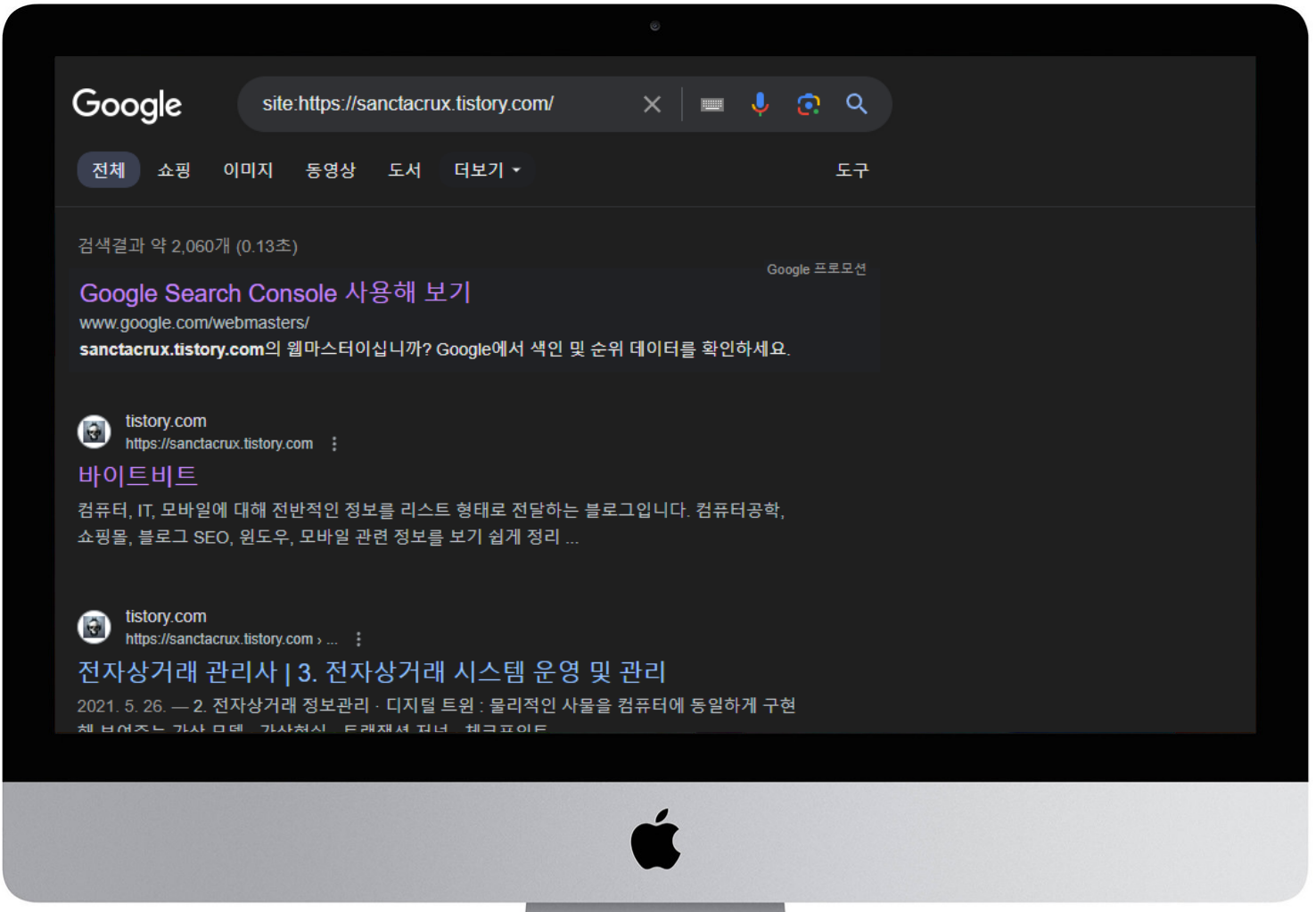This screenshot has height=912, width=1316.
Task: Switch to the 동영상 tab
Action: click(x=331, y=170)
